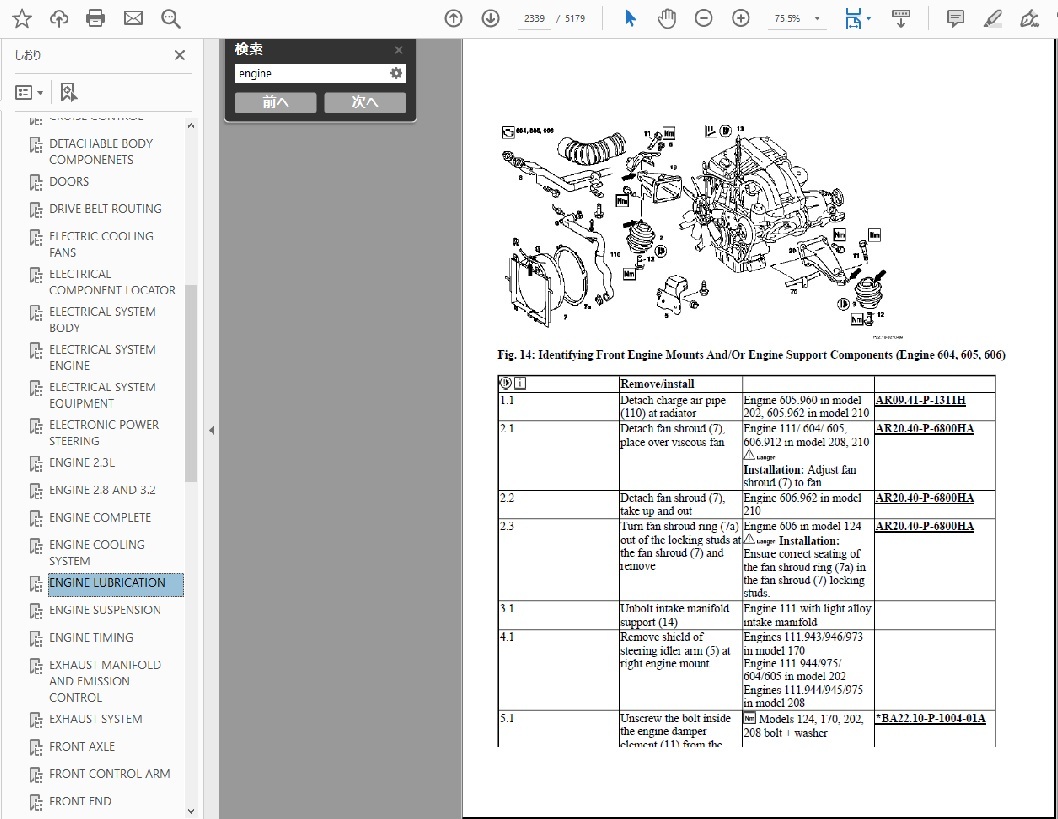The image size is (1058, 819).
Task: Go to the next page
Action: pyautogui.click(x=491, y=18)
